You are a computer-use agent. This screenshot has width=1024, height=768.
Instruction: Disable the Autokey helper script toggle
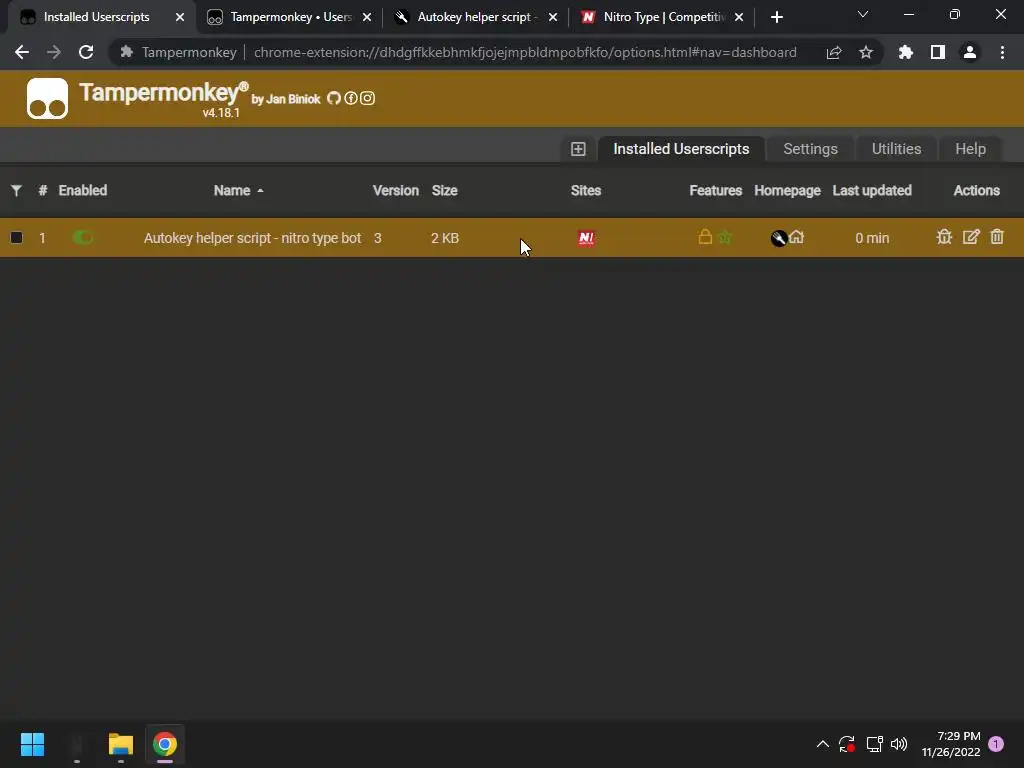point(83,238)
